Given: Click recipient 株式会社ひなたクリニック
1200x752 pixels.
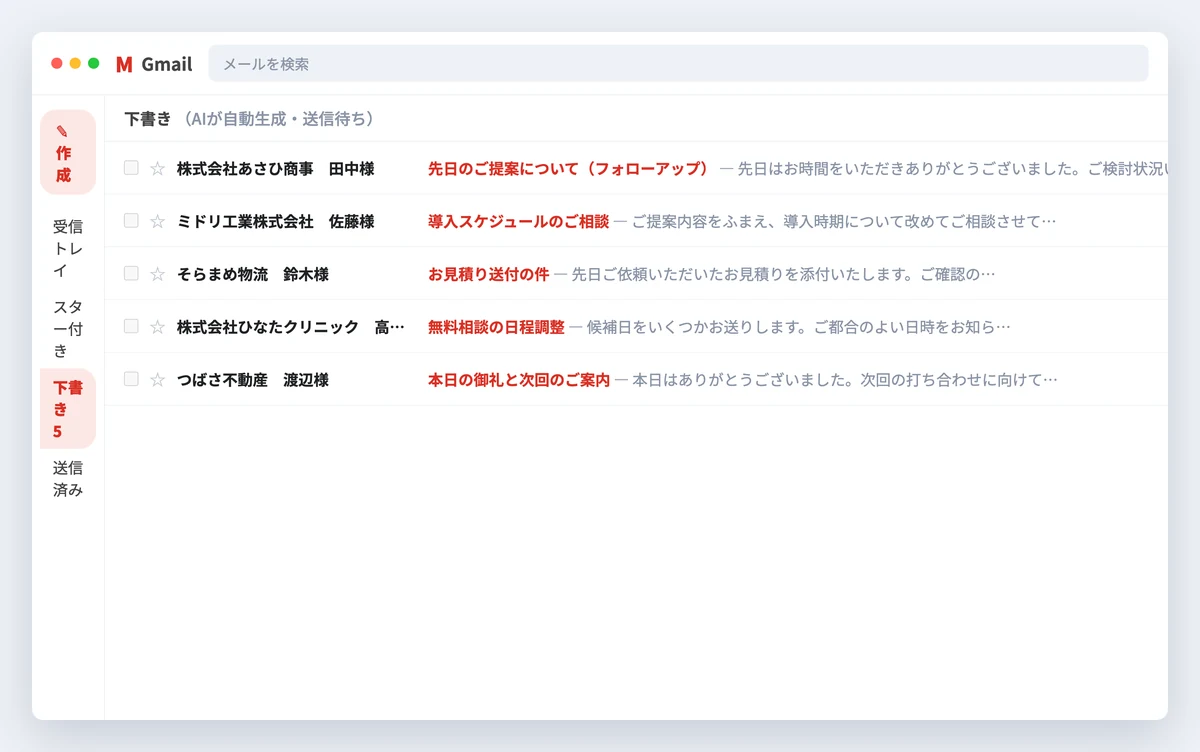Looking at the screenshot, I should coord(291,327).
